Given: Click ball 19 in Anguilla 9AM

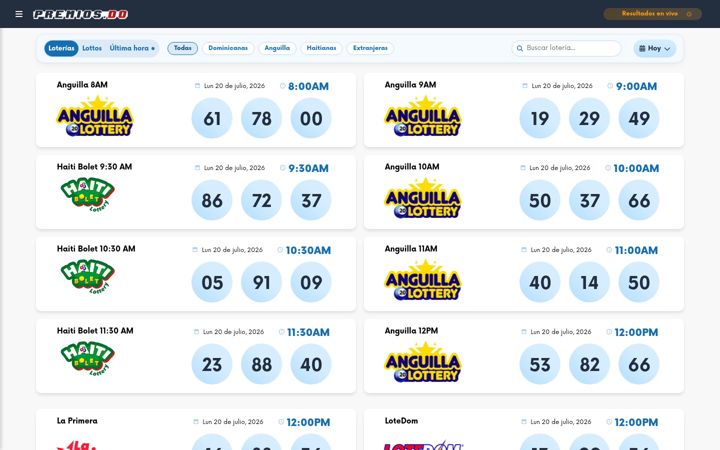Looking at the screenshot, I should [x=540, y=118].
